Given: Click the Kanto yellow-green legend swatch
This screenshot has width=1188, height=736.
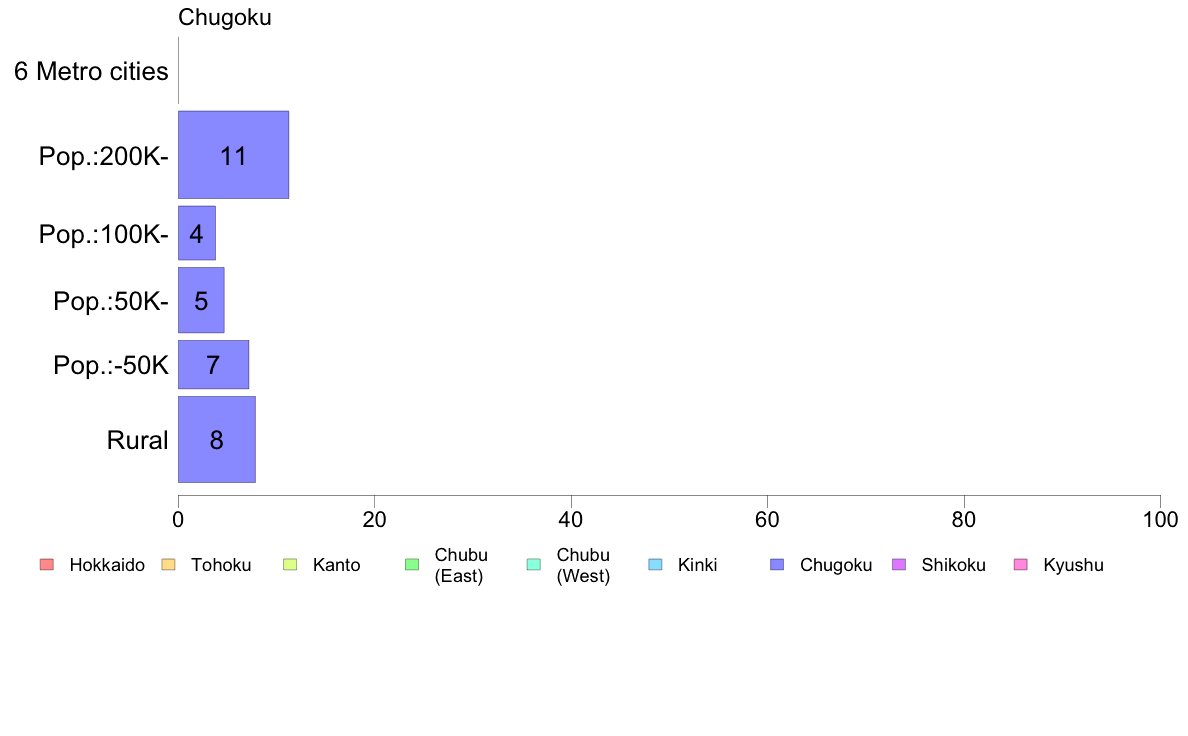Looking at the screenshot, I should [x=290, y=565].
